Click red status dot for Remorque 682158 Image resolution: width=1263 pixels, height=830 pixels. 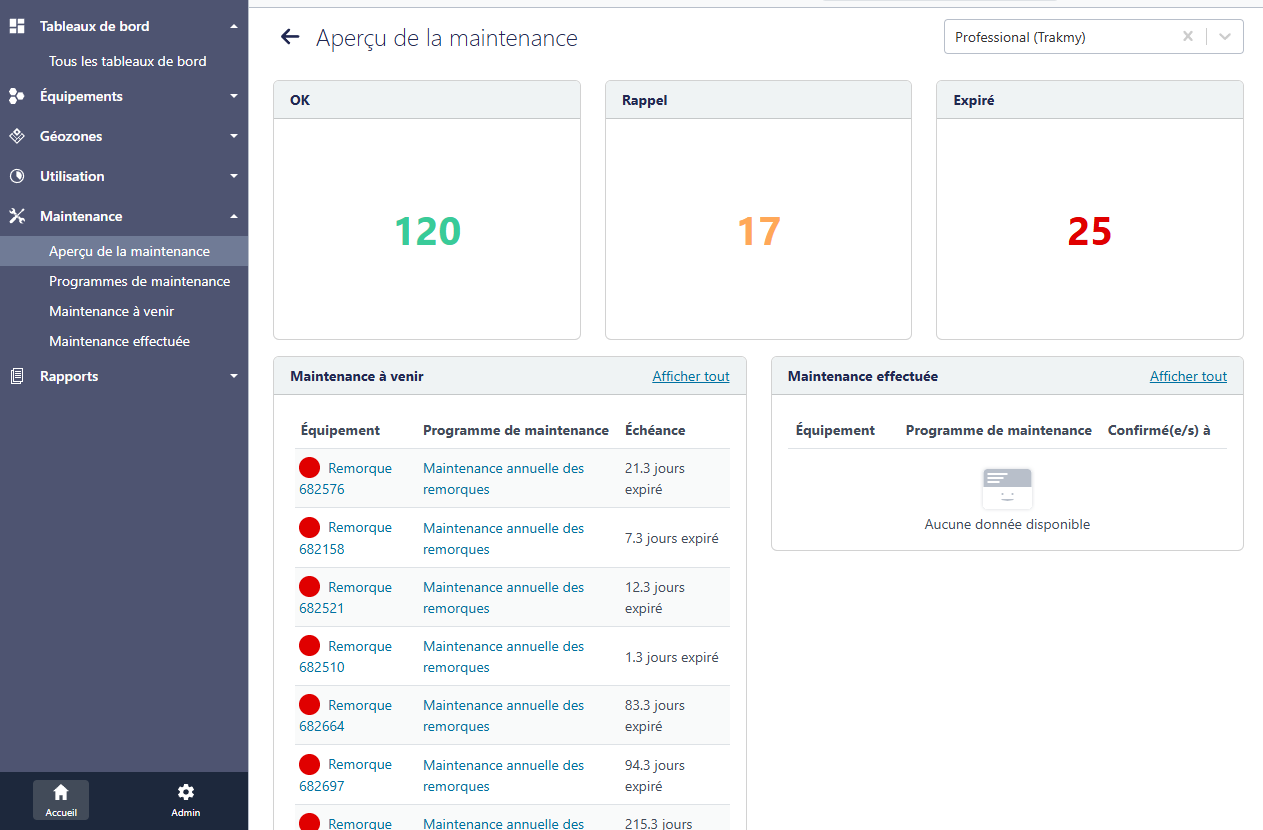[x=310, y=527]
